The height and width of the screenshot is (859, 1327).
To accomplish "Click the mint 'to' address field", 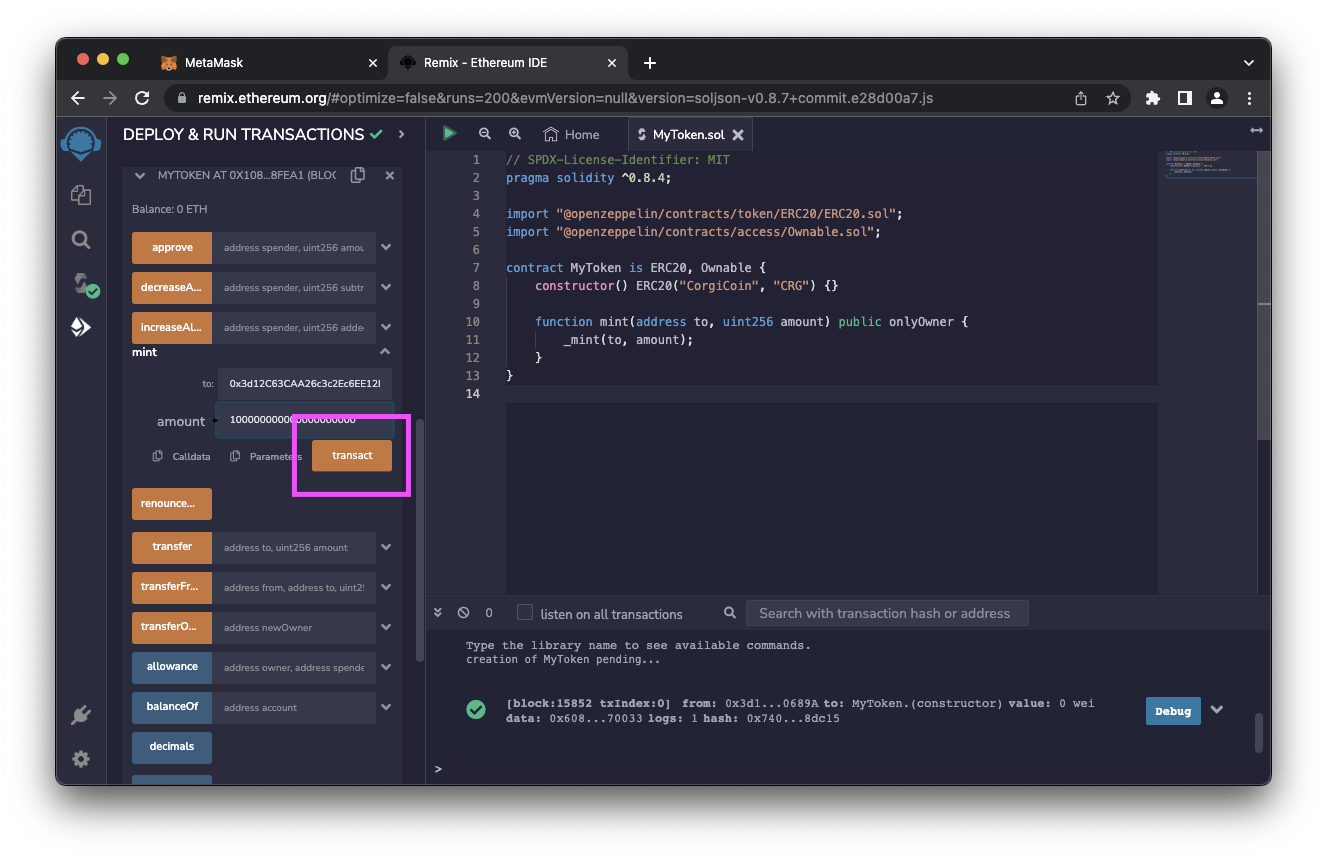I will pyautogui.click(x=305, y=383).
